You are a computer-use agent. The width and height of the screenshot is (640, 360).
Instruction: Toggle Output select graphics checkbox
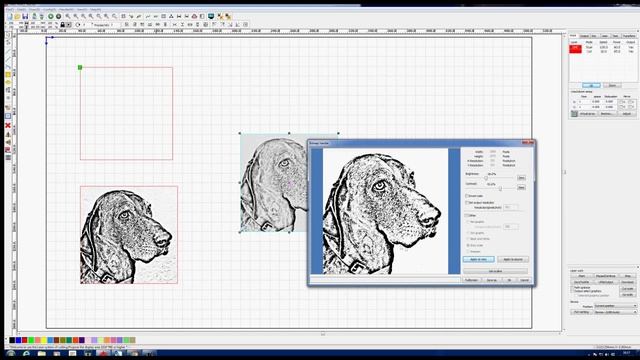tap(572, 291)
